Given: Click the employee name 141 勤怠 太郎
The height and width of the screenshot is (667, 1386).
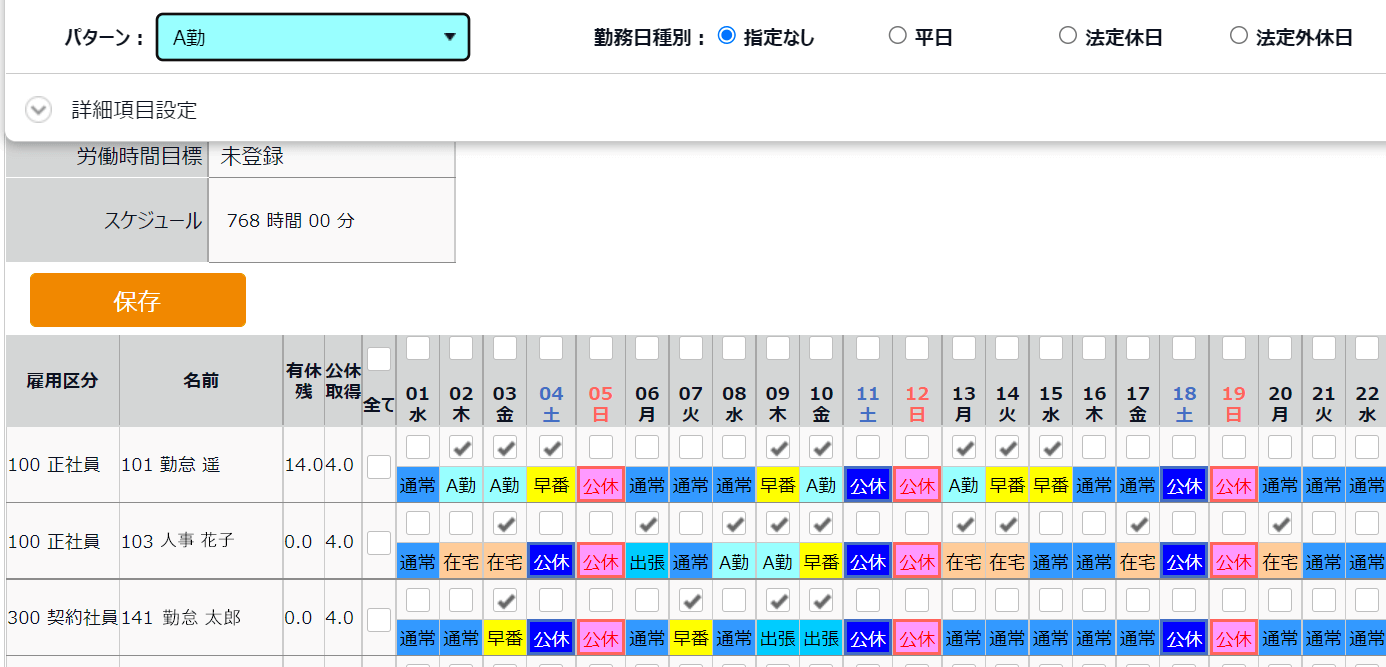Looking at the screenshot, I should point(181,618).
